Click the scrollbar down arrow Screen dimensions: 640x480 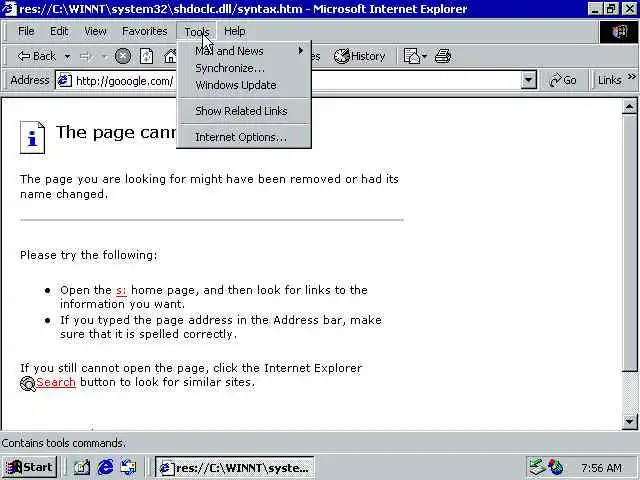tap(629, 421)
